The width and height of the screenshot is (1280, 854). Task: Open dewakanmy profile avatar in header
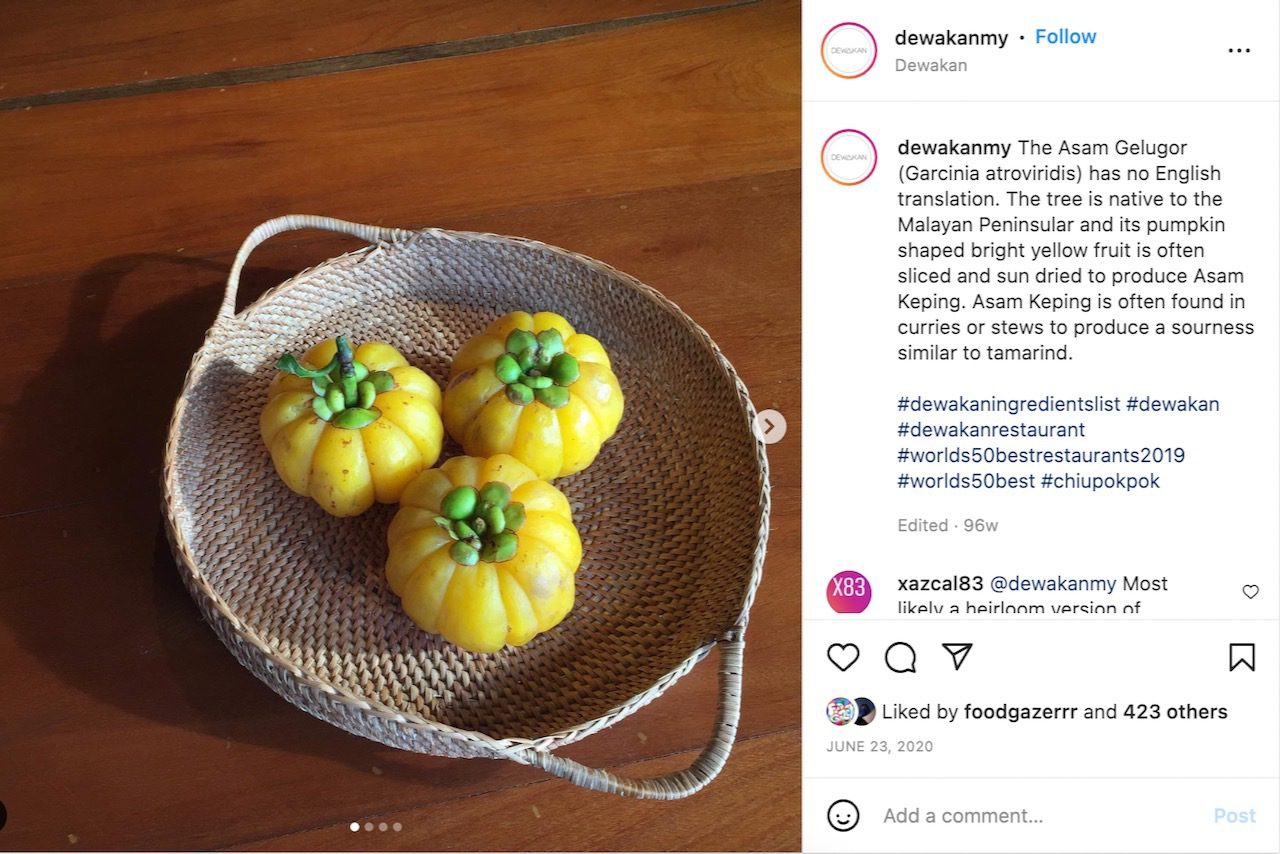849,50
